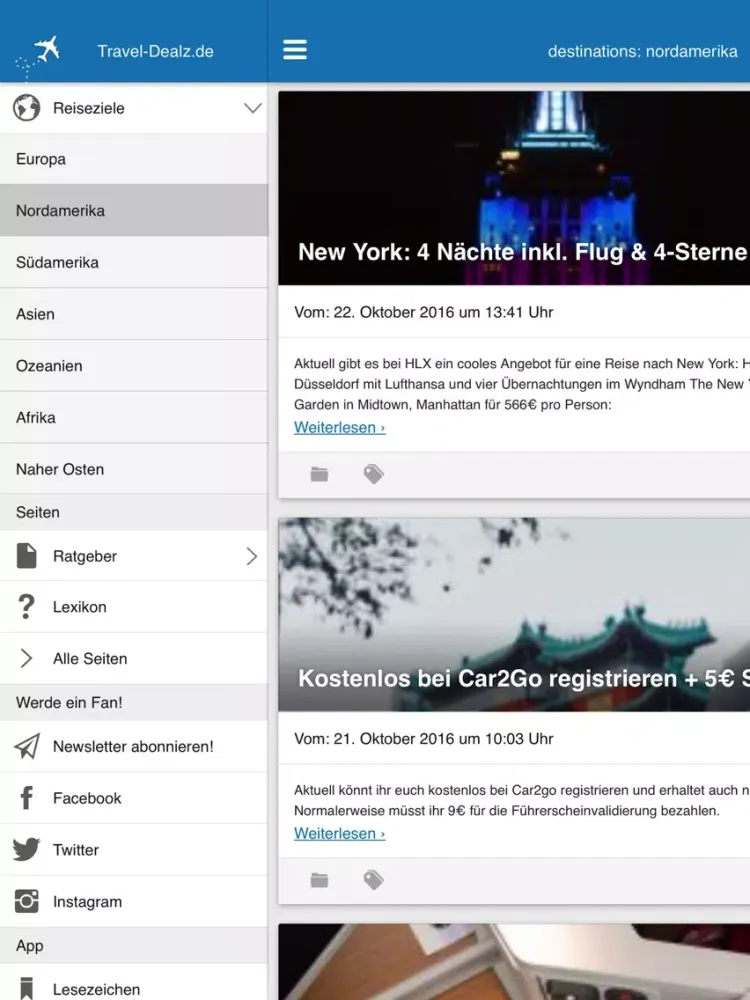Click folder category icon under Car2Go article
The height and width of the screenshot is (1000, 750).
click(319, 880)
